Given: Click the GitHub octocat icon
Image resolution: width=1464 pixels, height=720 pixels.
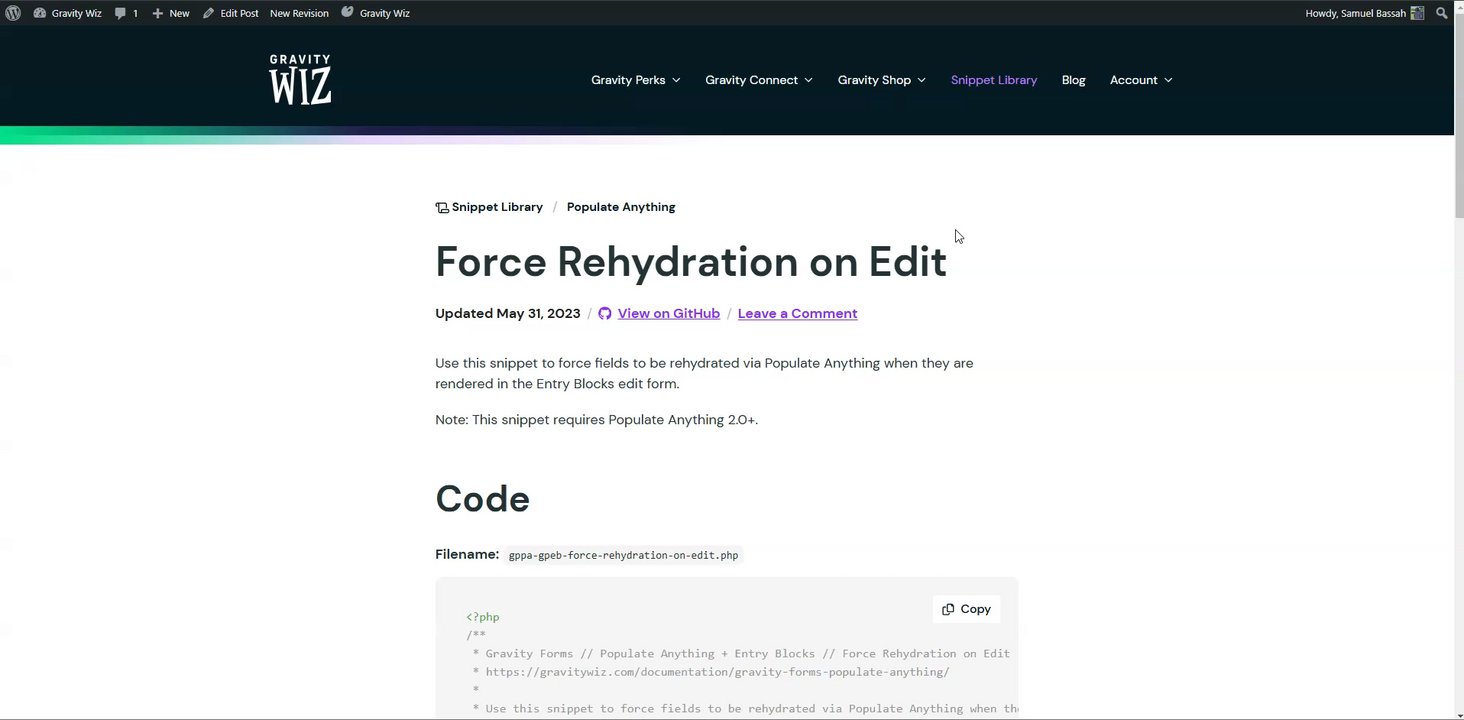Looking at the screenshot, I should 605,313.
